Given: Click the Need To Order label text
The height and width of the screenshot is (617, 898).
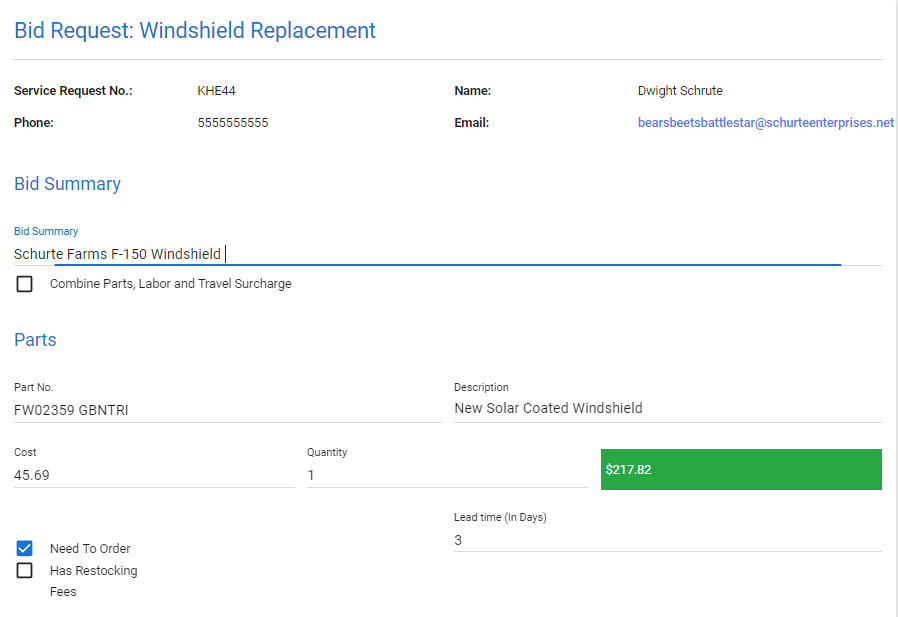Looking at the screenshot, I should tap(90, 549).
